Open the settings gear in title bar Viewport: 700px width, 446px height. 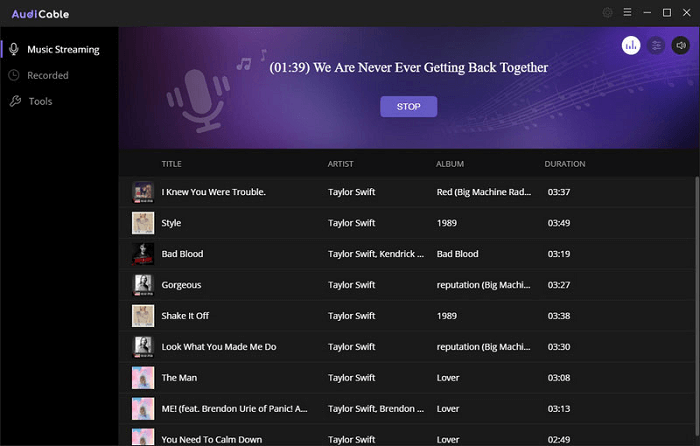coord(607,13)
